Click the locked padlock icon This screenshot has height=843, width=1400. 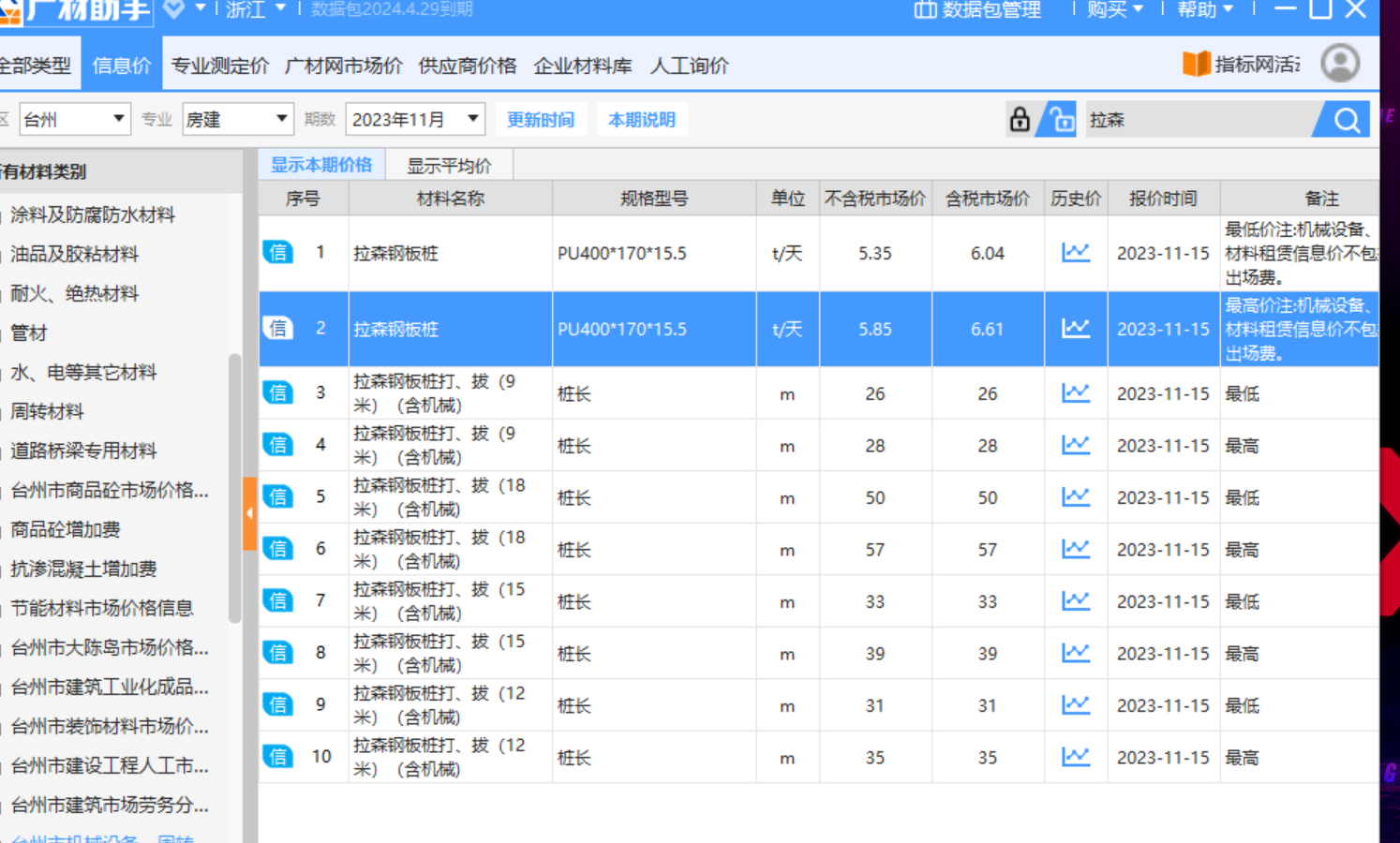(1019, 120)
